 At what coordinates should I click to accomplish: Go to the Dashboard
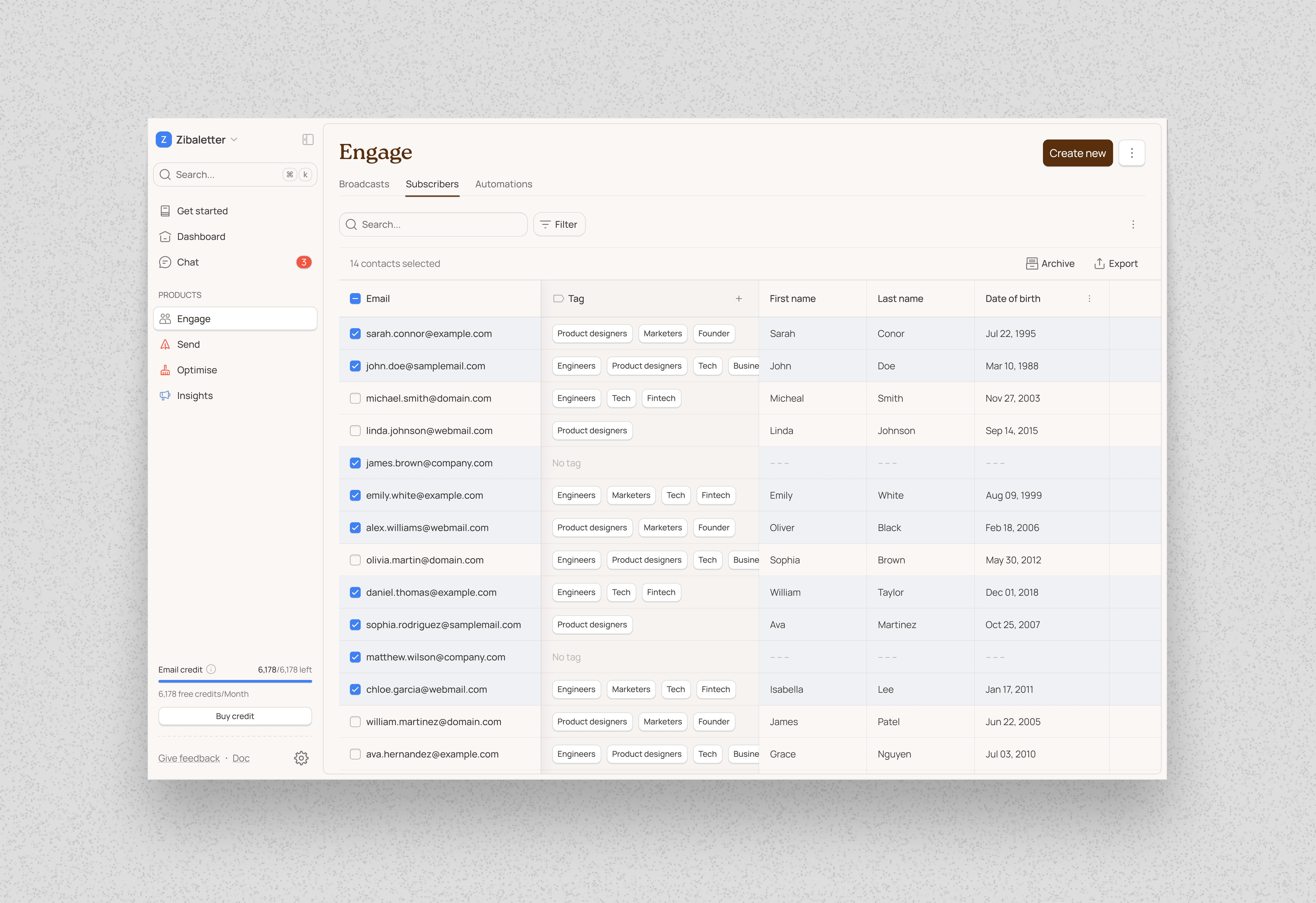click(x=201, y=237)
